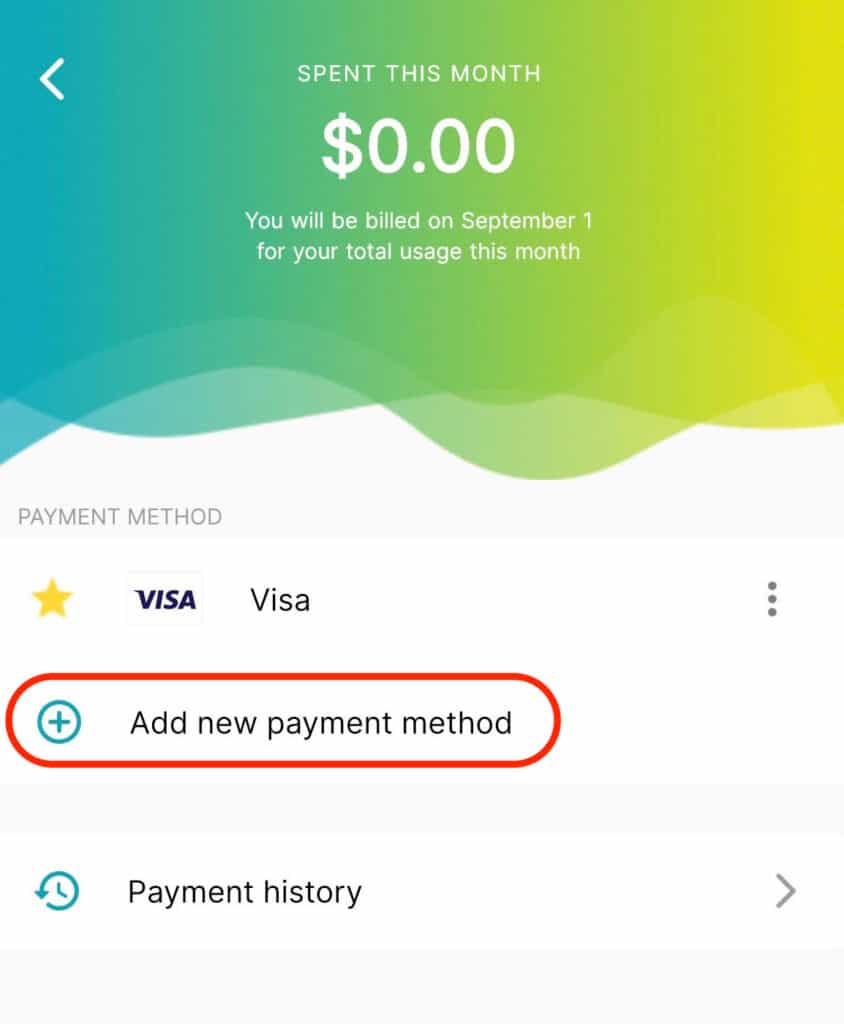Tap the empty middle of Payment history row
The width and height of the screenshot is (844, 1024).
(x=562, y=891)
